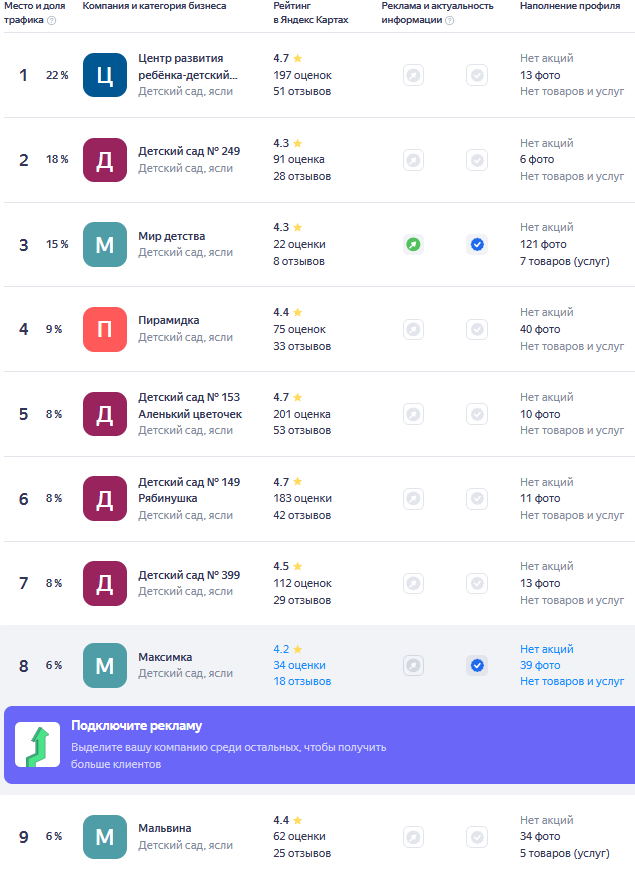This screenshot has height=870, width=635.
Task: Click the company name 'Мир детства'
Action: 172,236
